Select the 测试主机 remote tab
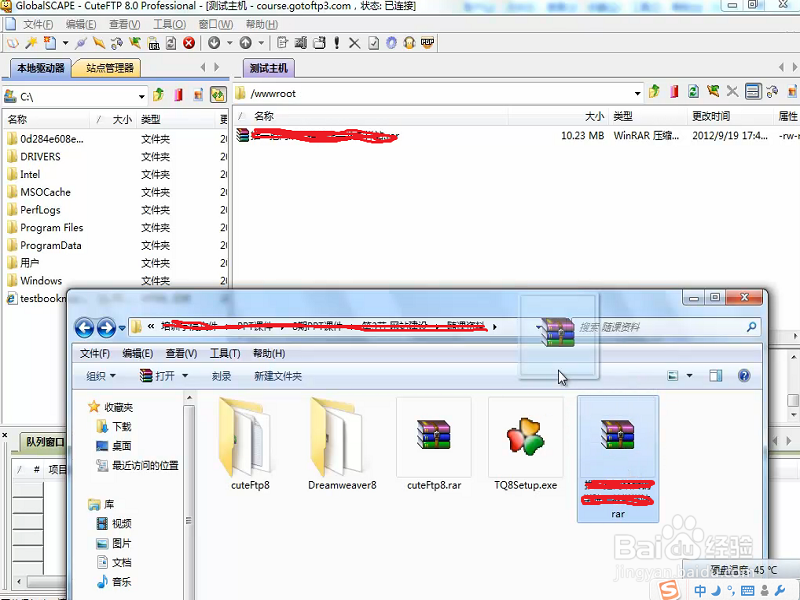 (268, 68)
